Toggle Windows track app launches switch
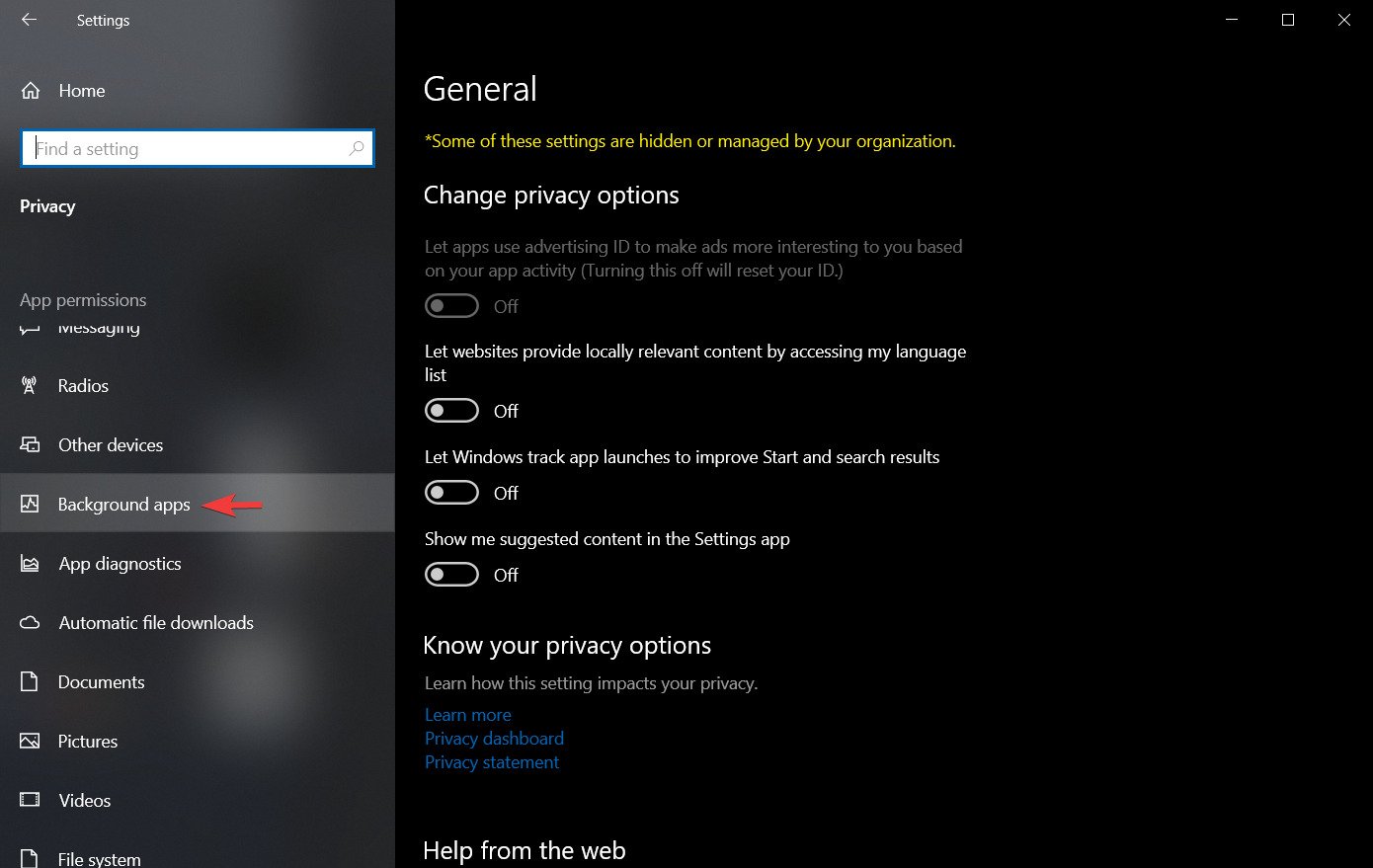This screenshot has height=868, width=1373. [x=451, y=493]
